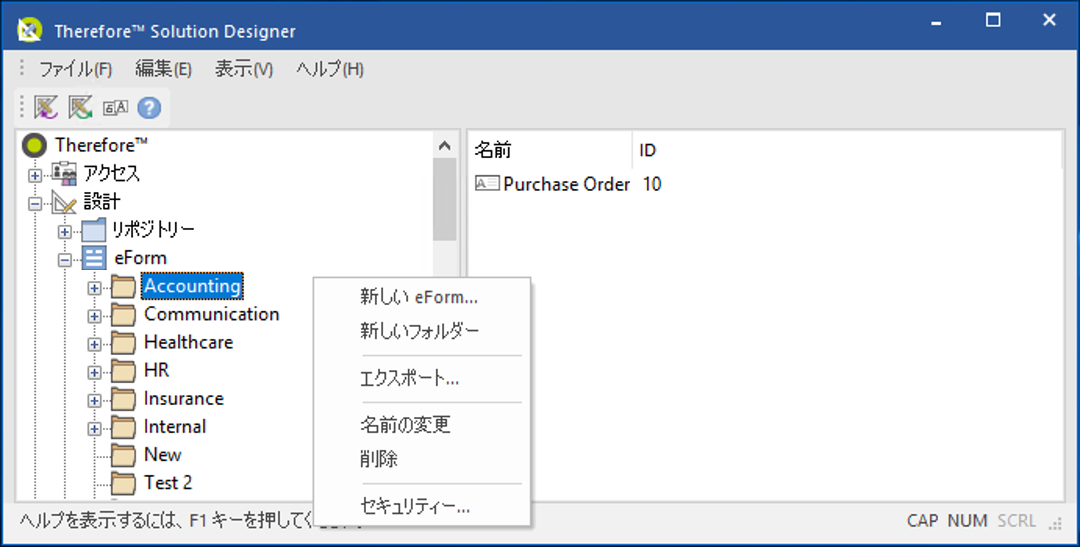Click the Purchase Order form icon
Viewport: 1080px width, 547px height.
point(487,183)
